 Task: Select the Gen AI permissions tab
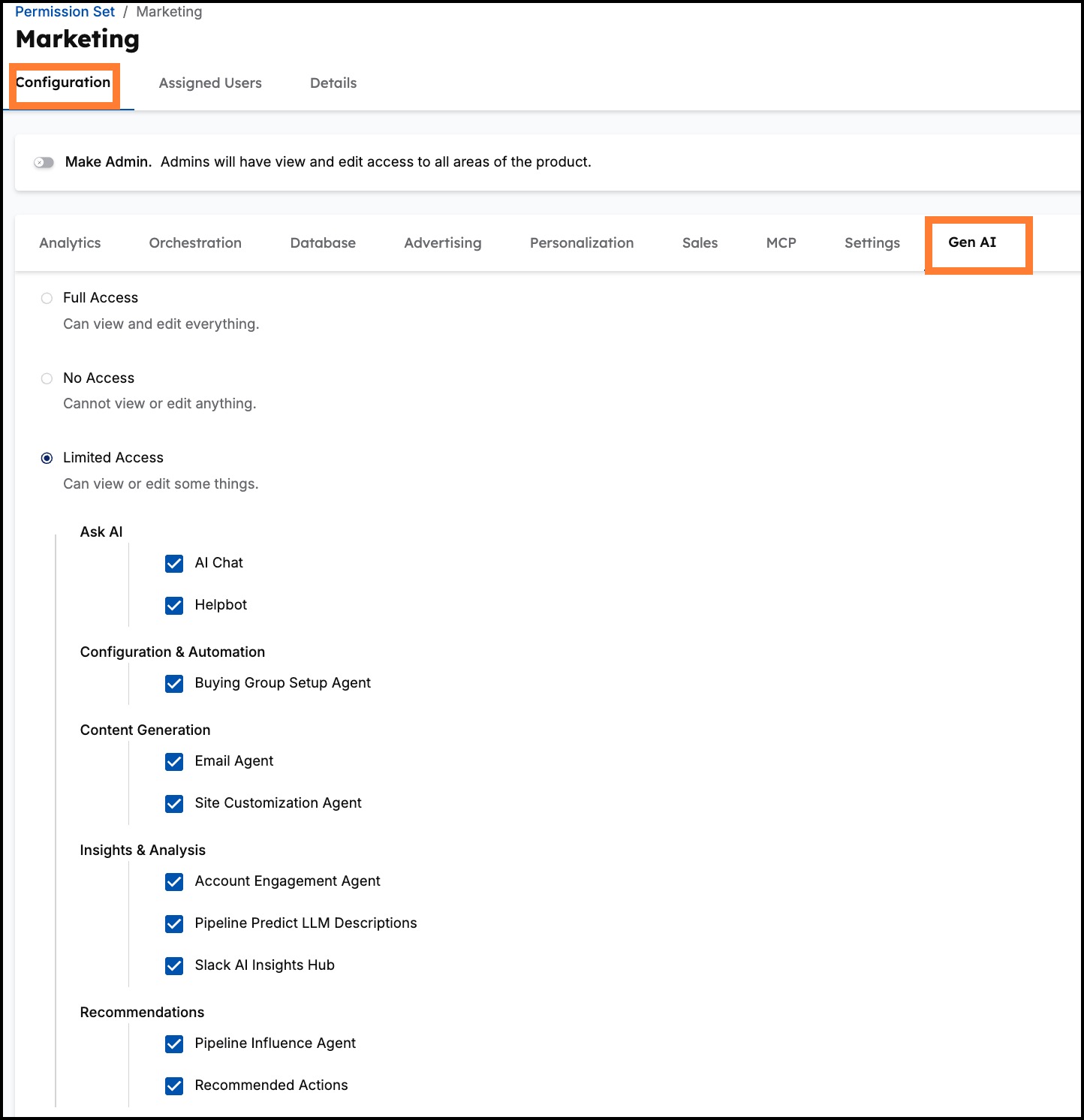tap(972, 242)
